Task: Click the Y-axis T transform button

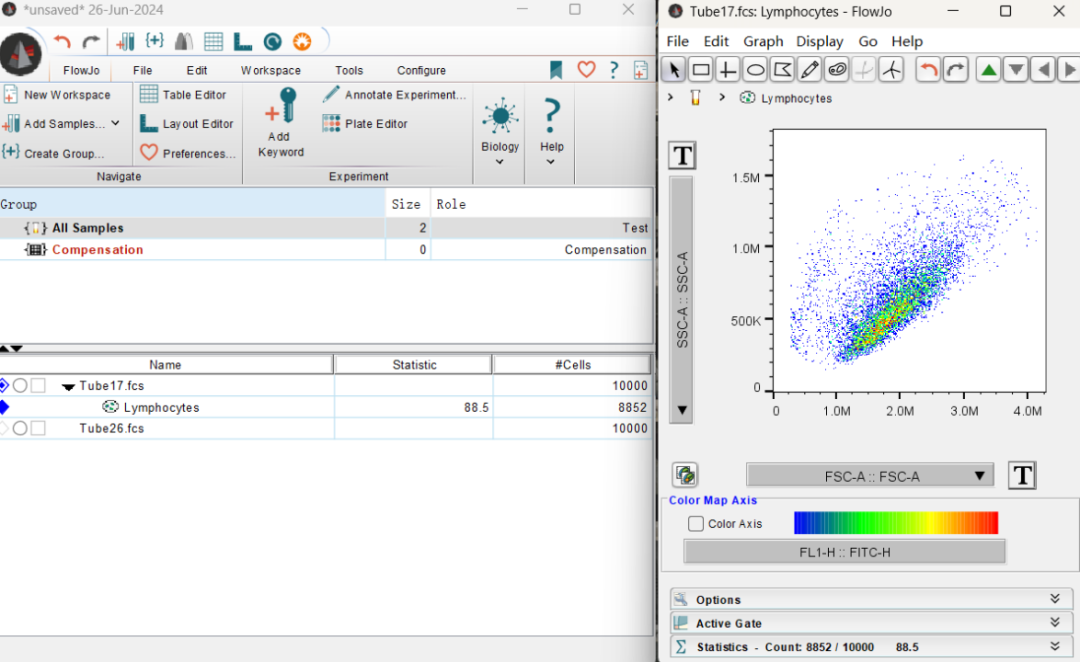Action: coord(682,155)
